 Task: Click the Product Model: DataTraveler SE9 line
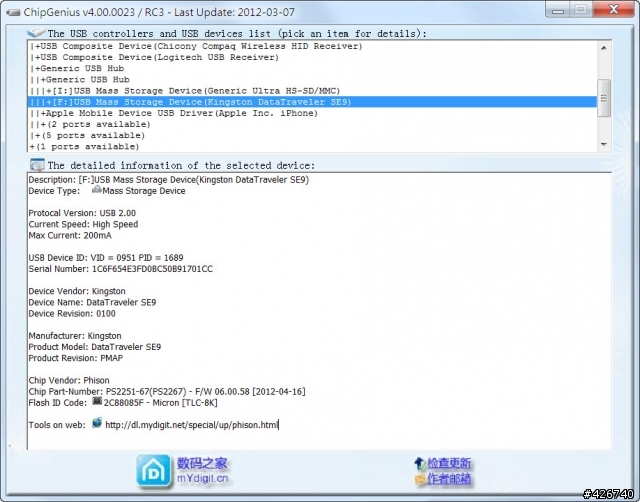95,347
